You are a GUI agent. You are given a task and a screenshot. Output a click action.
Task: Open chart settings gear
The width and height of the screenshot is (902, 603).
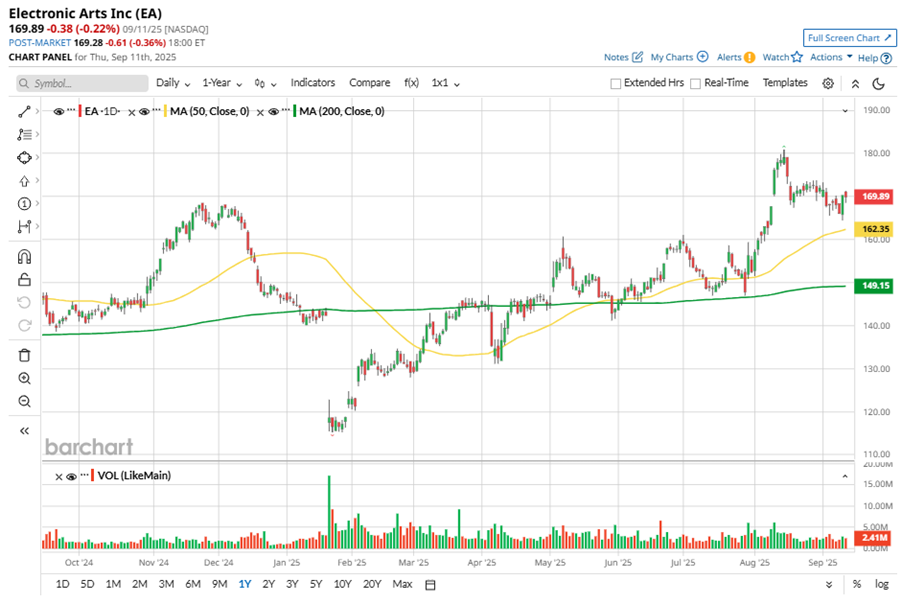(828, 83)
